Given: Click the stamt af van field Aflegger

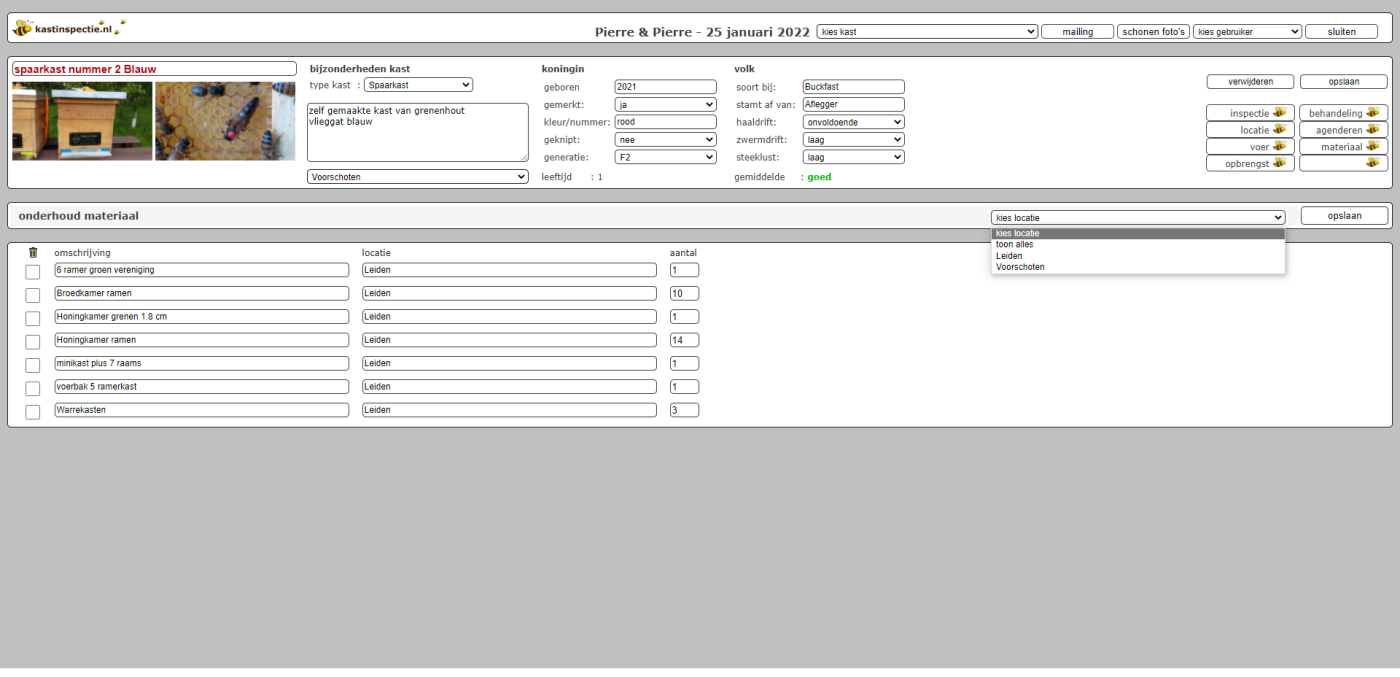Looking at the screenshot, I should tap(853, 104).
